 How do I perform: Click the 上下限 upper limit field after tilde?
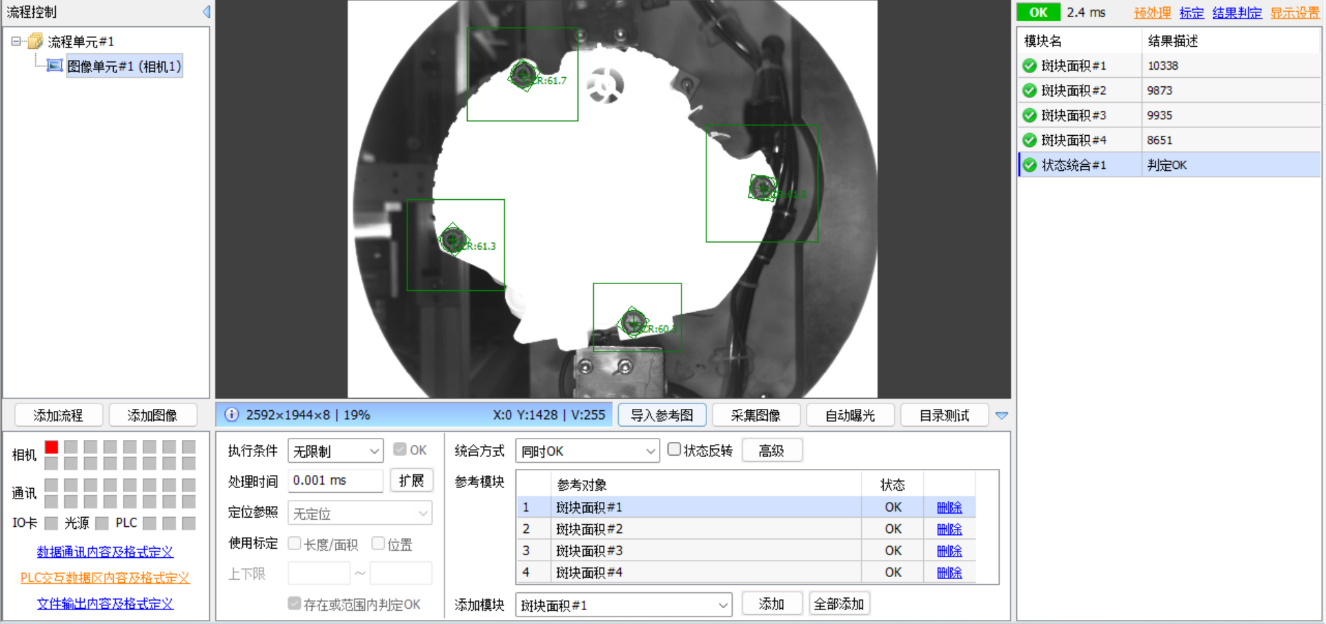click(401, 573)
